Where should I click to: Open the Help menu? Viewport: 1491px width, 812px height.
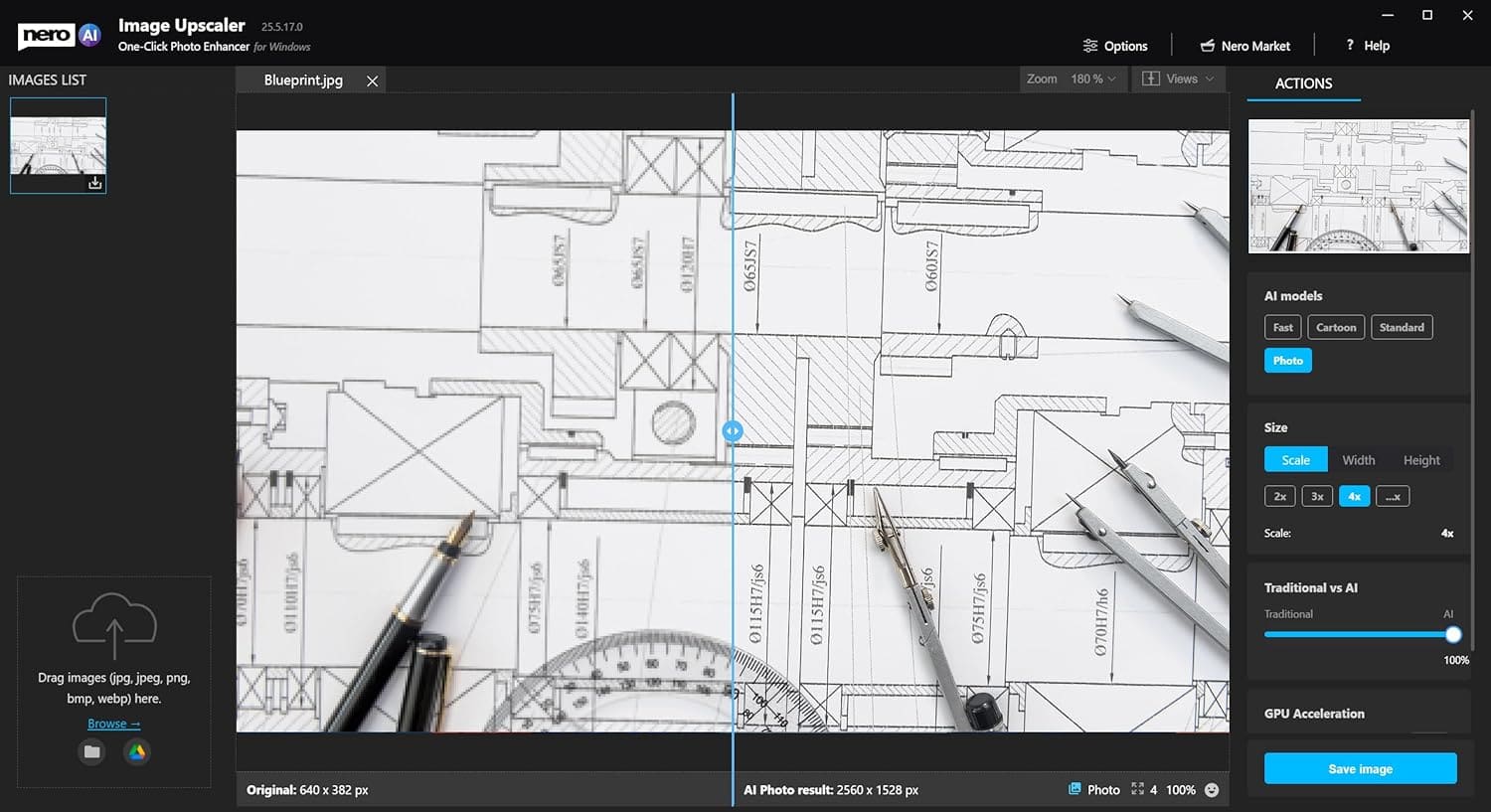click(x=1368, y=46)
